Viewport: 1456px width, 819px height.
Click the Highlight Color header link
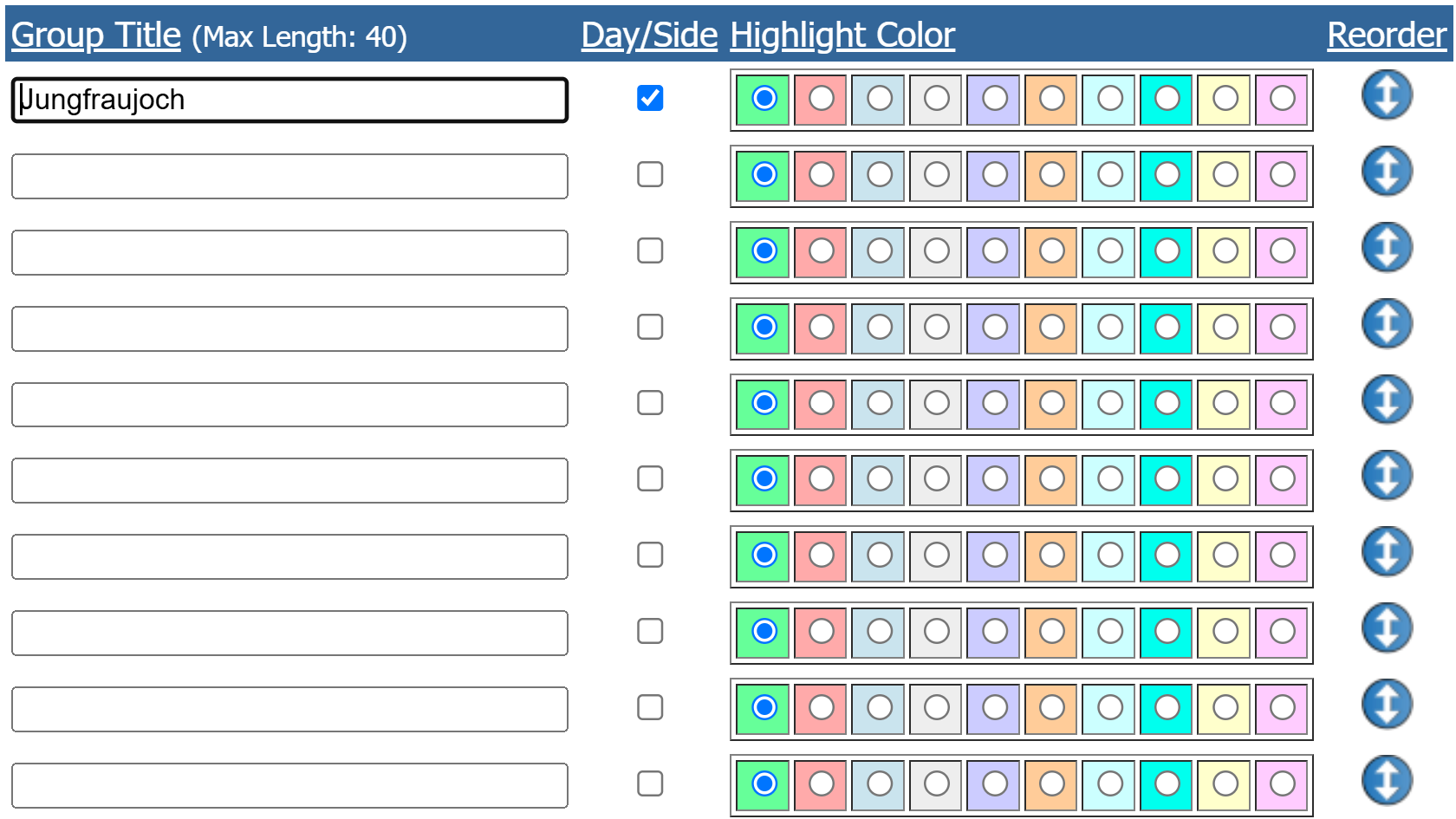[842, 35]
